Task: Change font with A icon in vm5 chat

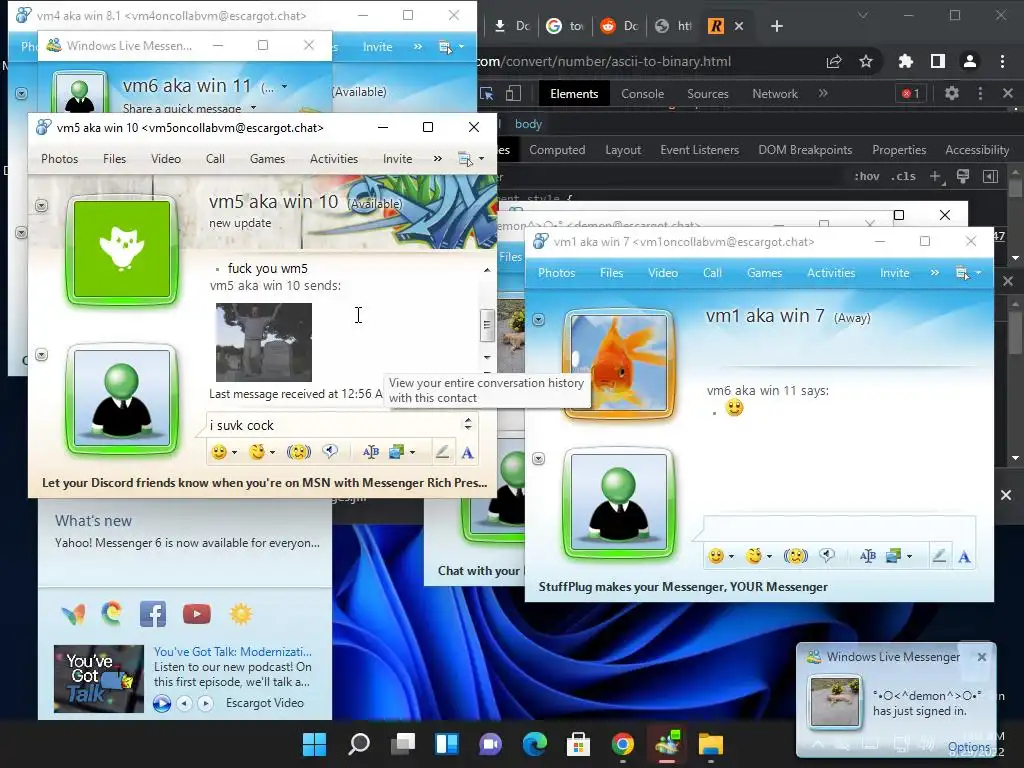Action: (468, 453)
